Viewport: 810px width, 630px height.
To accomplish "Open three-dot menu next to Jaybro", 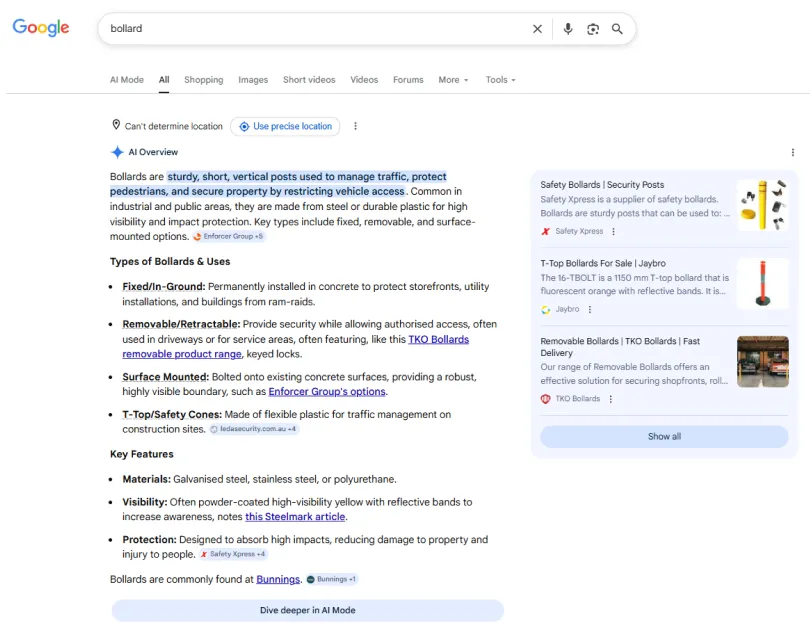I will (590, 309).
